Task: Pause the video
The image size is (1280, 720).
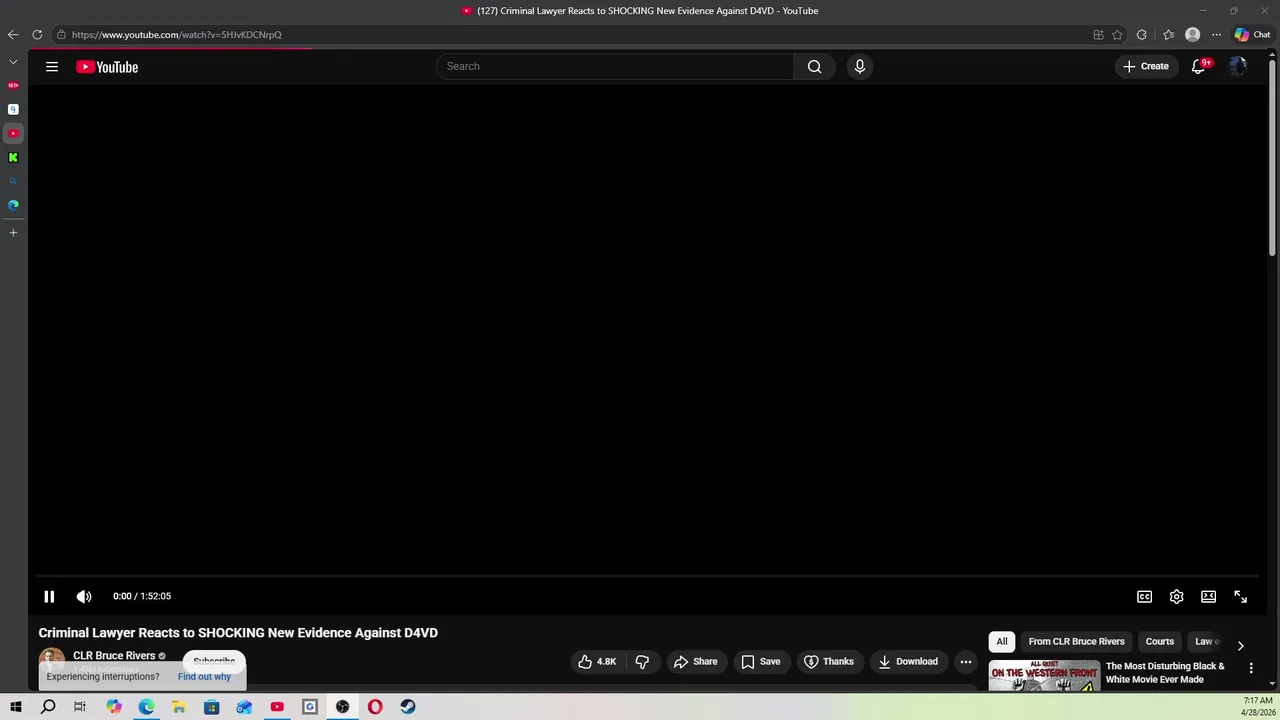Action: (49, 596)
